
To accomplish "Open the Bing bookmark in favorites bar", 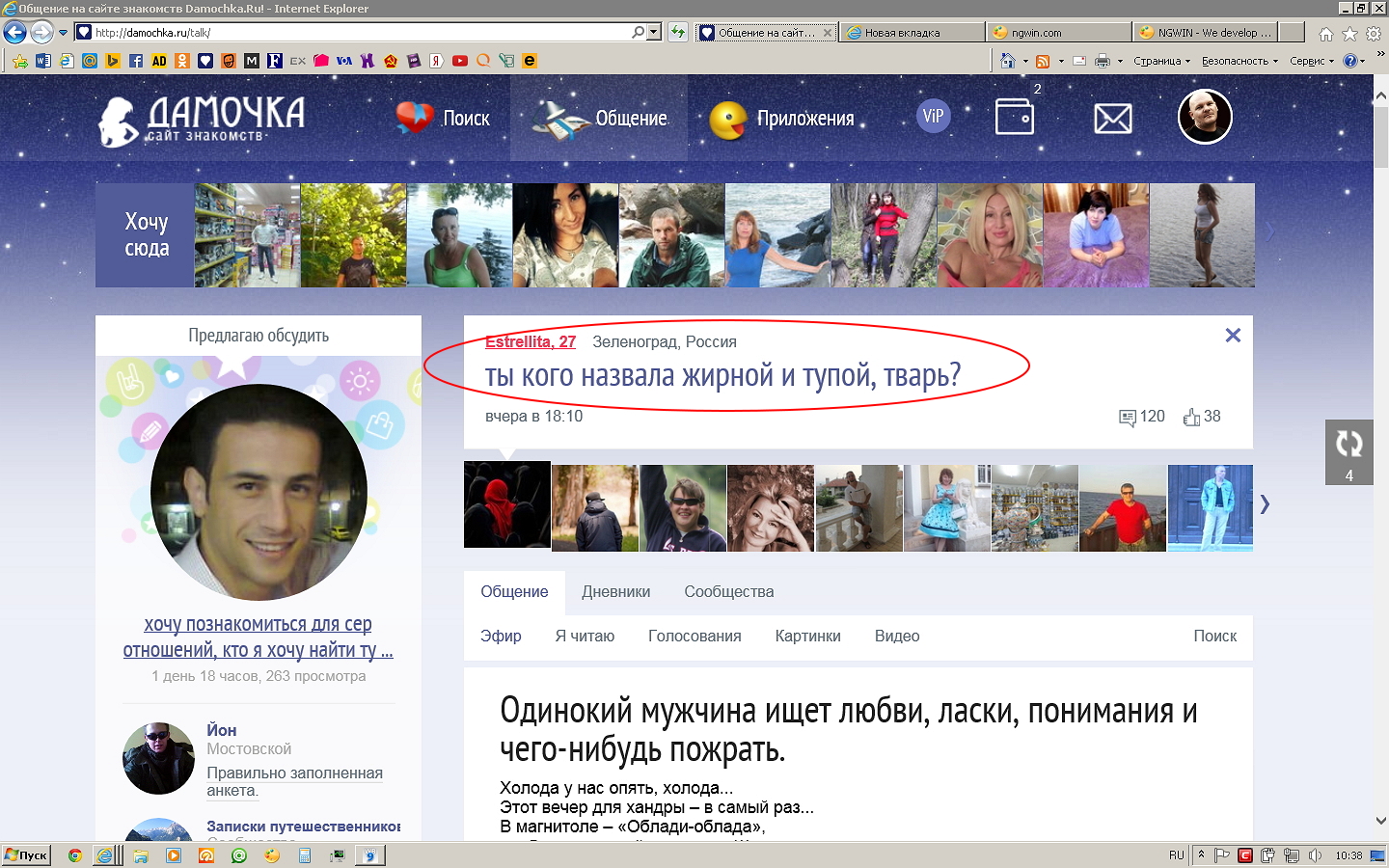I will (113, 61).
